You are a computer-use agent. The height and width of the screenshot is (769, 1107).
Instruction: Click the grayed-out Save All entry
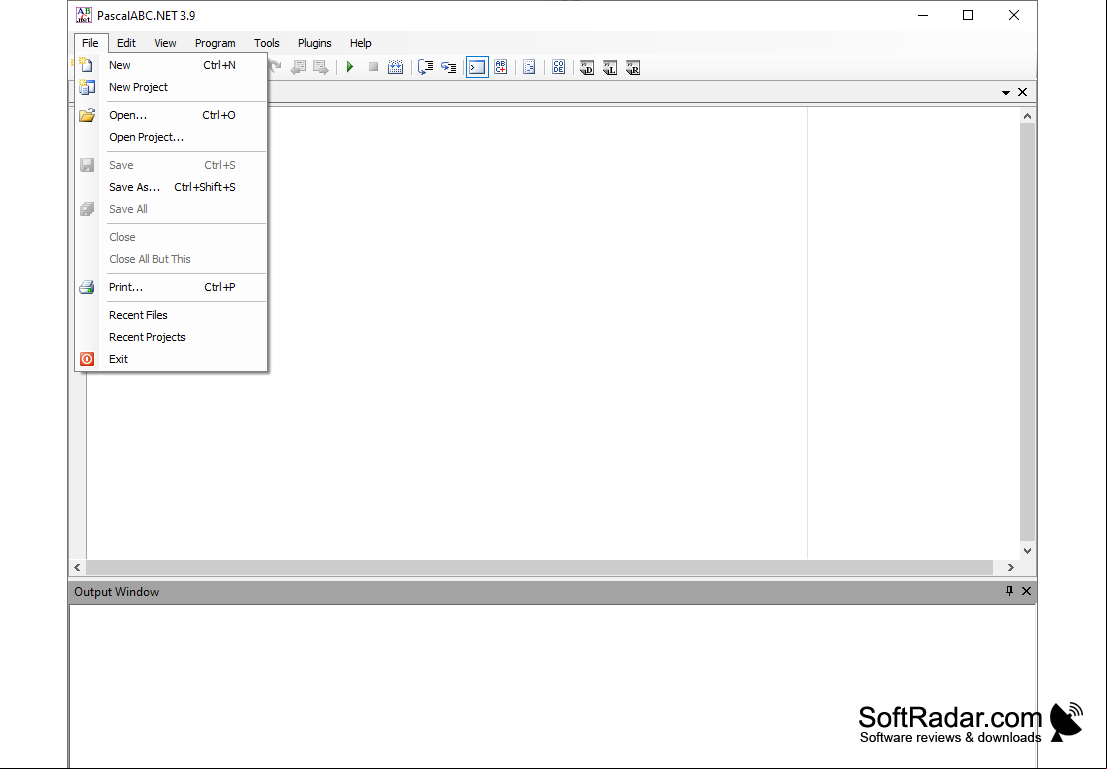click(x=171, y=209)
